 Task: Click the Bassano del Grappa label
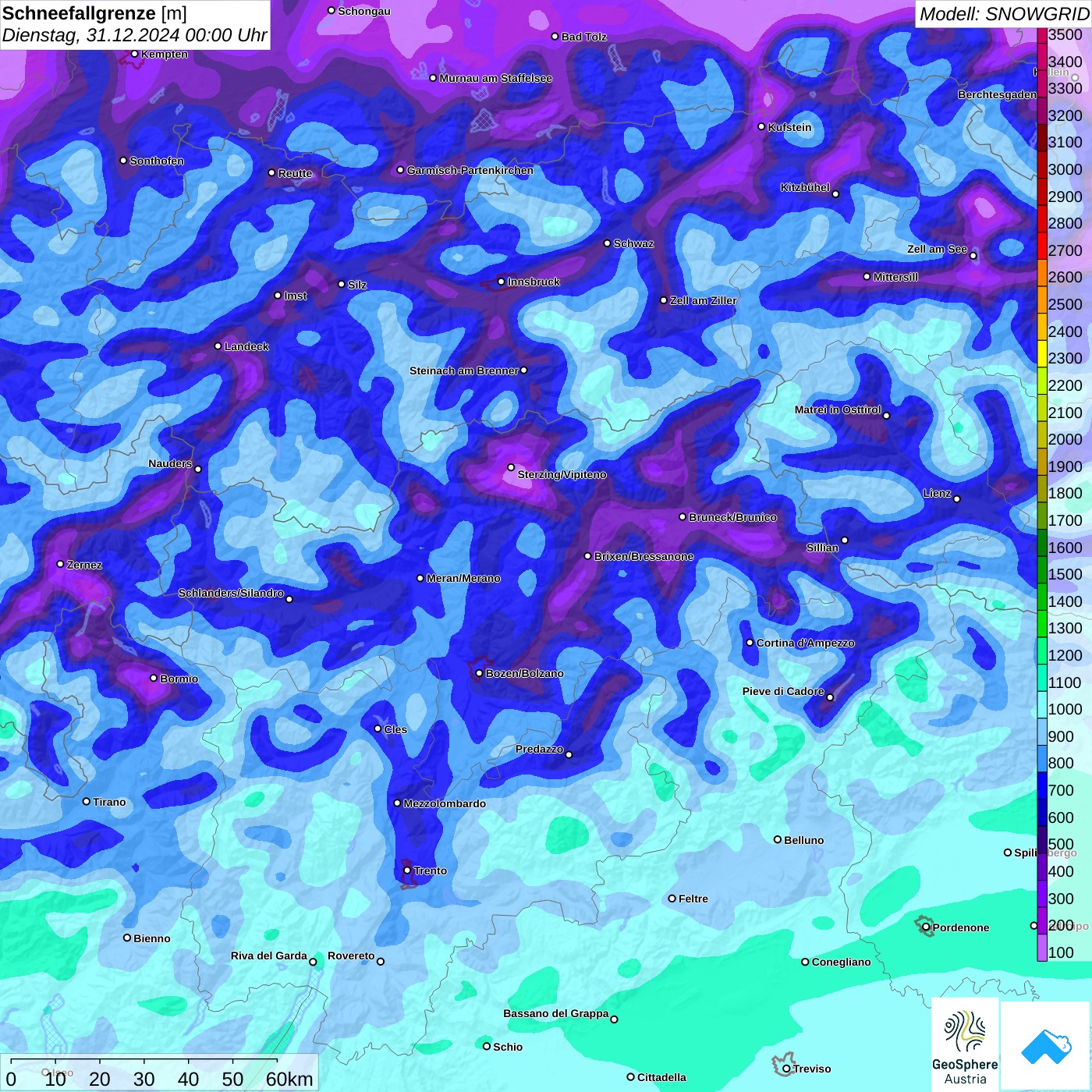555,1013
